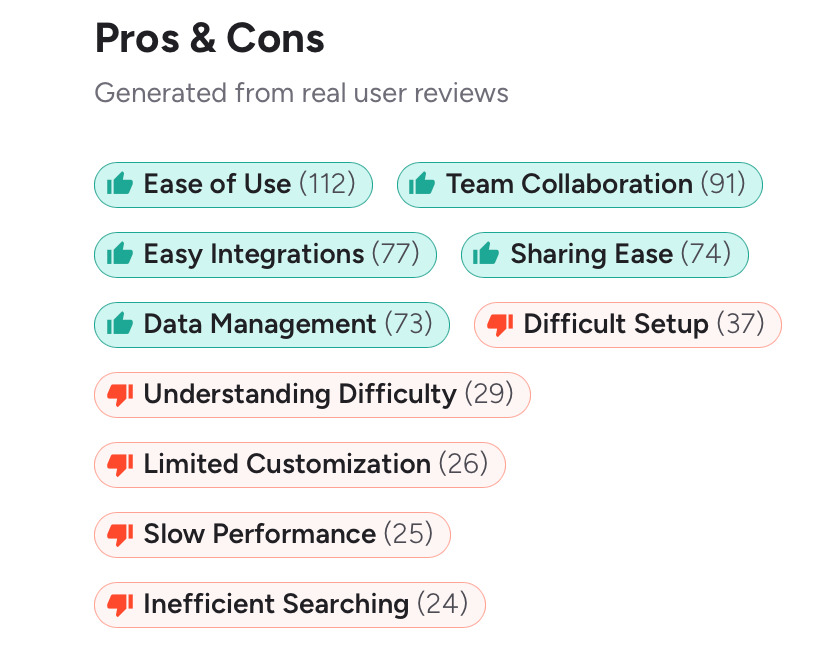
Task: Open the Easy Integrations reviews tag
Action: click(x=265, y=254)
